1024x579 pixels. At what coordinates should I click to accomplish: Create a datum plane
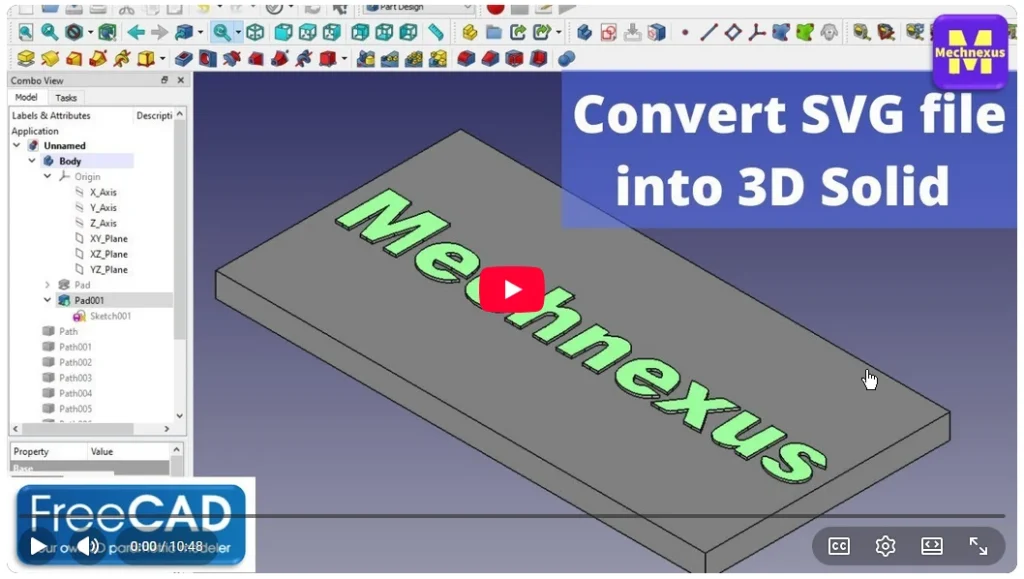[733, 32]
